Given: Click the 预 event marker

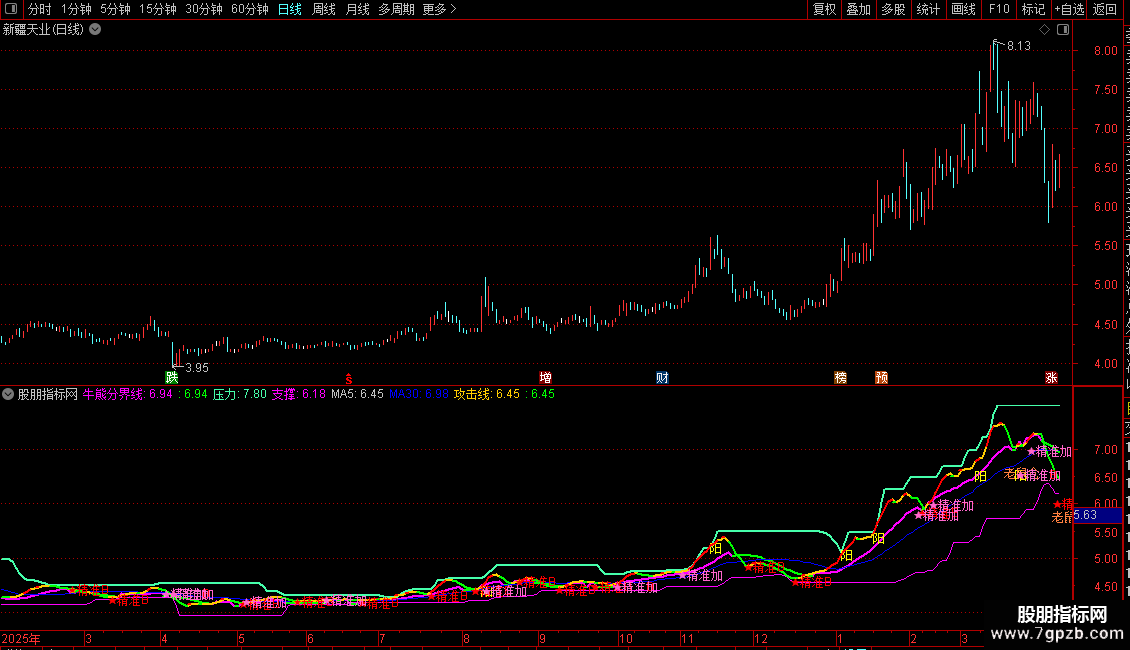Looking at the screenshot, I should pyautogui.click(x=881, y=378).
